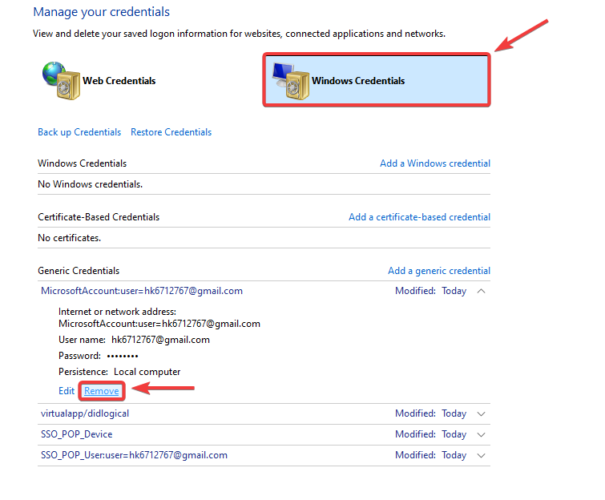This screenshot has height=500, width=605.
Task: Switch to the Web Credentials tab
Action: (x=117, y=80)
